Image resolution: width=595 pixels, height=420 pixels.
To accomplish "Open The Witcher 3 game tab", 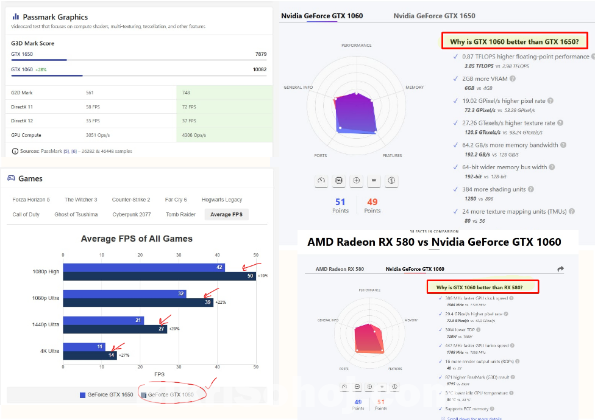I will tap(81, 200).
